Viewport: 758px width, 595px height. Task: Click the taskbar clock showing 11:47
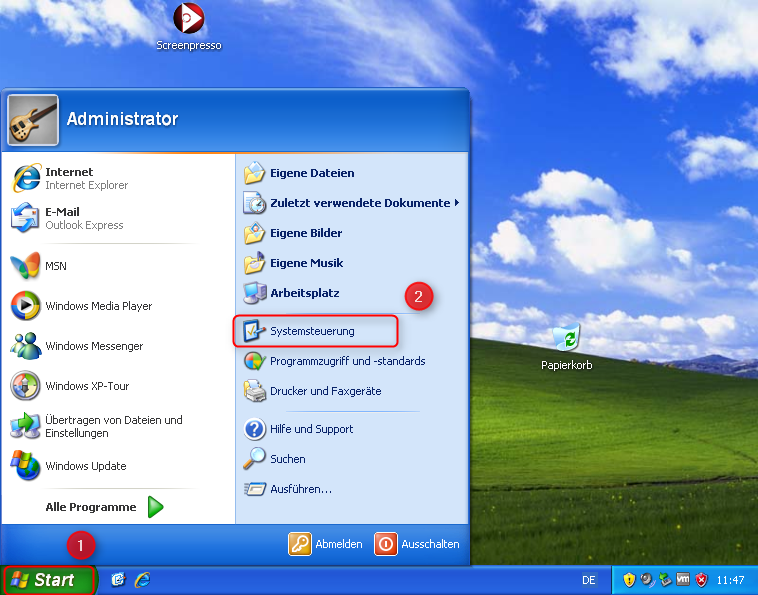click(730, 580)
